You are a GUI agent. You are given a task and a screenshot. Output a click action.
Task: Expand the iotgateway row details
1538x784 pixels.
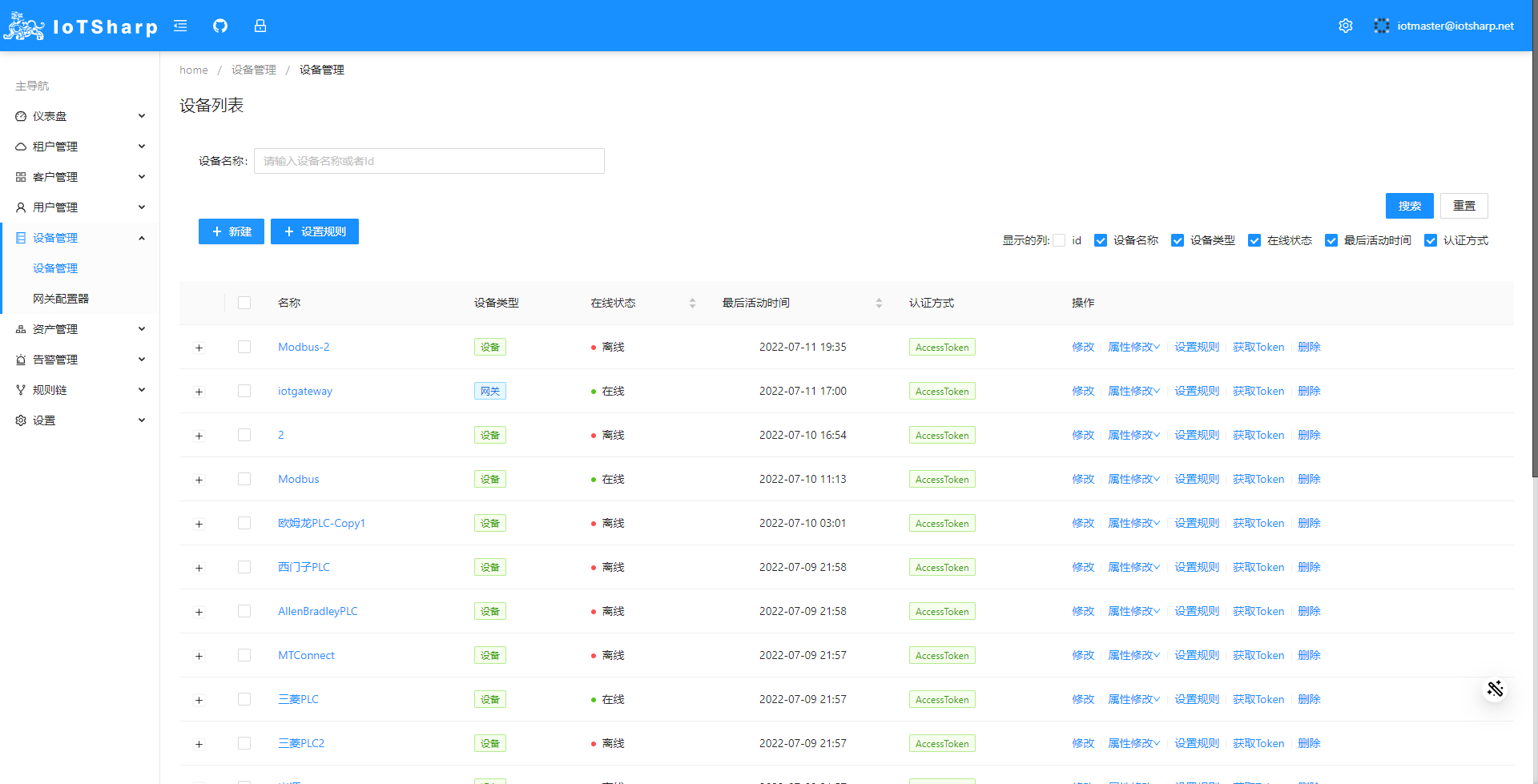click(x=199, y=392)
